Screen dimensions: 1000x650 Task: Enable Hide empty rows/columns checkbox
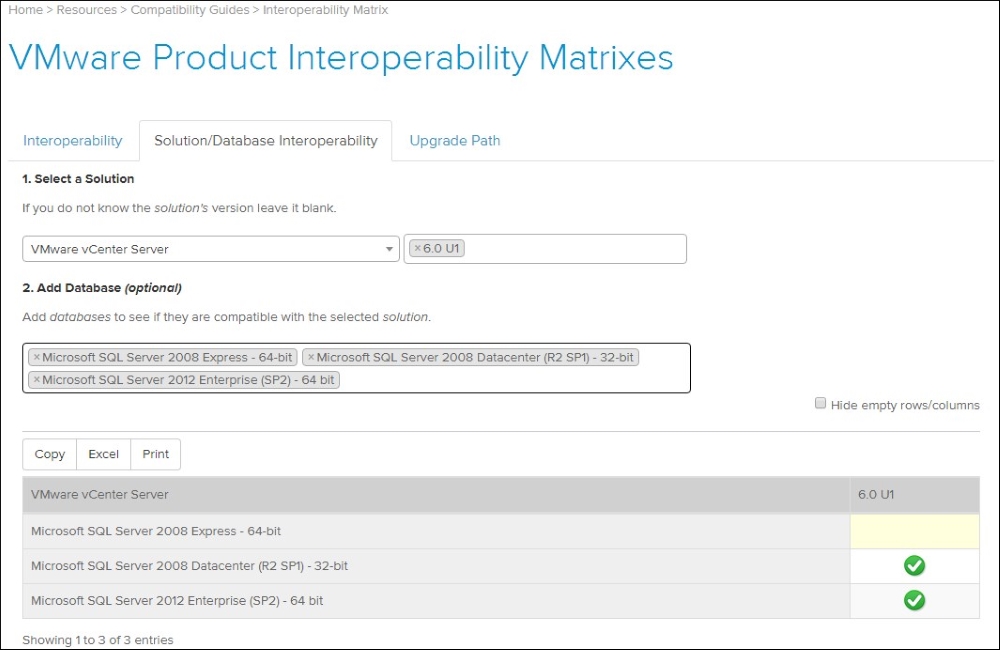tap(820, 403)
